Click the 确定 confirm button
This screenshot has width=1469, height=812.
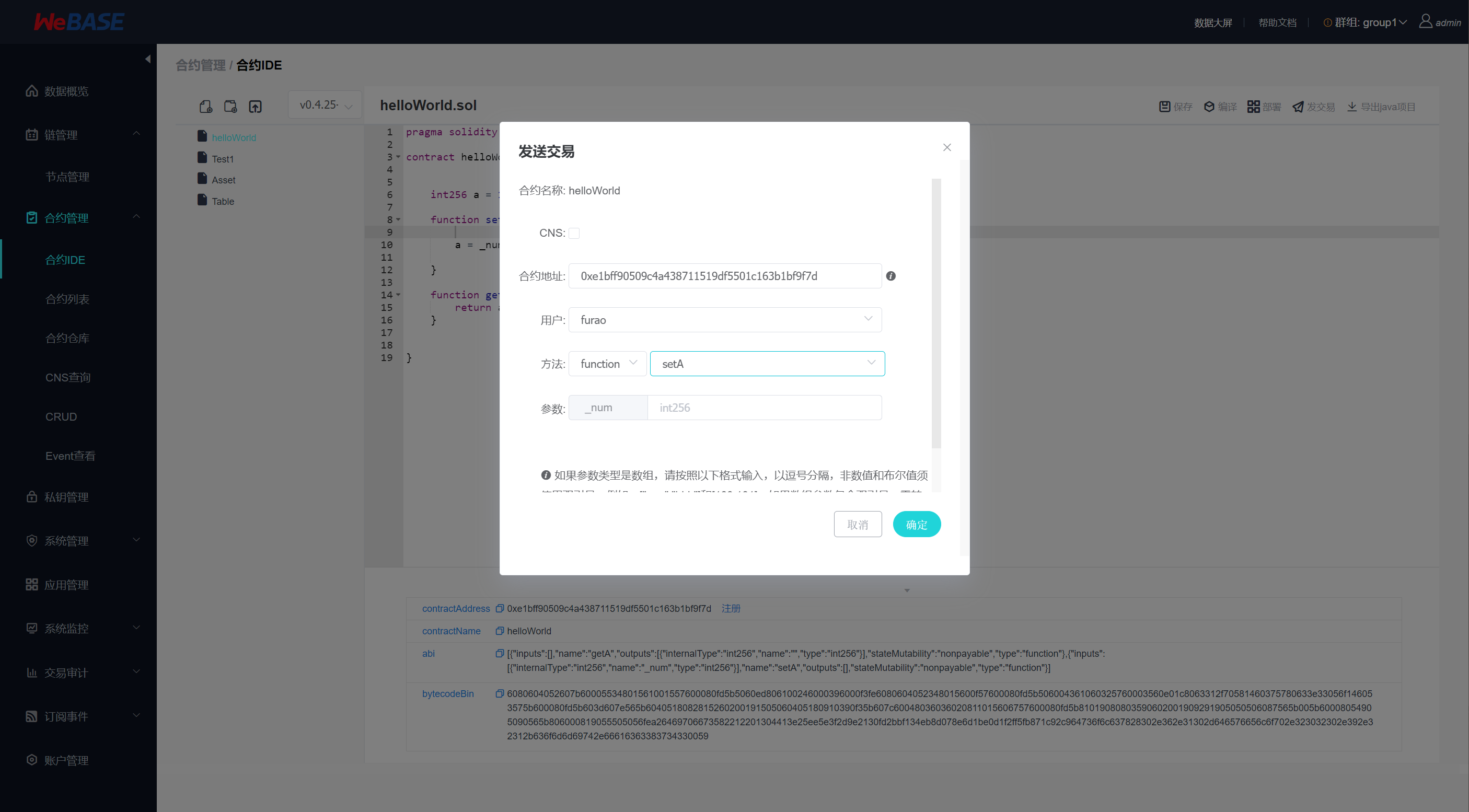click(916, 524)
